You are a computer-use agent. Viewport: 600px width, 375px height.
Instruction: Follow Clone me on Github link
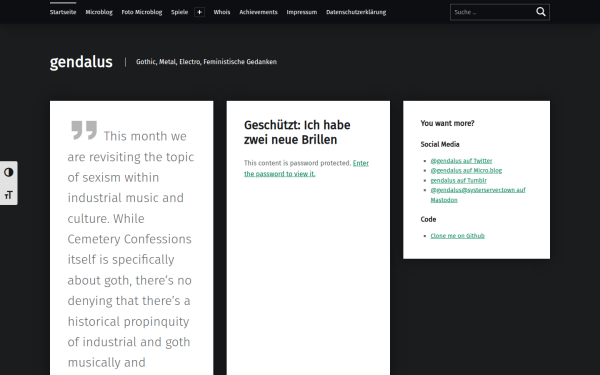coord(457,236)
